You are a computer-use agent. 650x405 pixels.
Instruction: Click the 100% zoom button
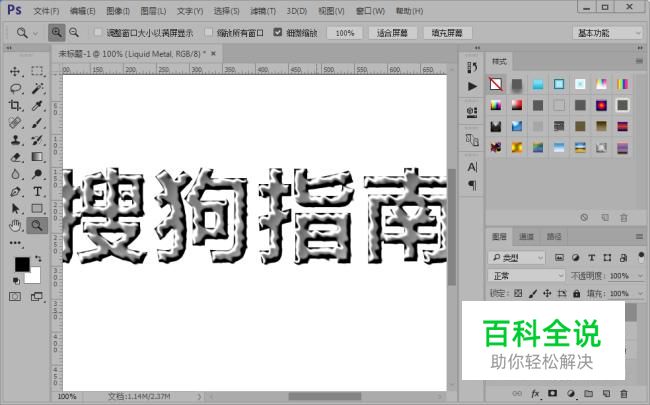point(344,33)
